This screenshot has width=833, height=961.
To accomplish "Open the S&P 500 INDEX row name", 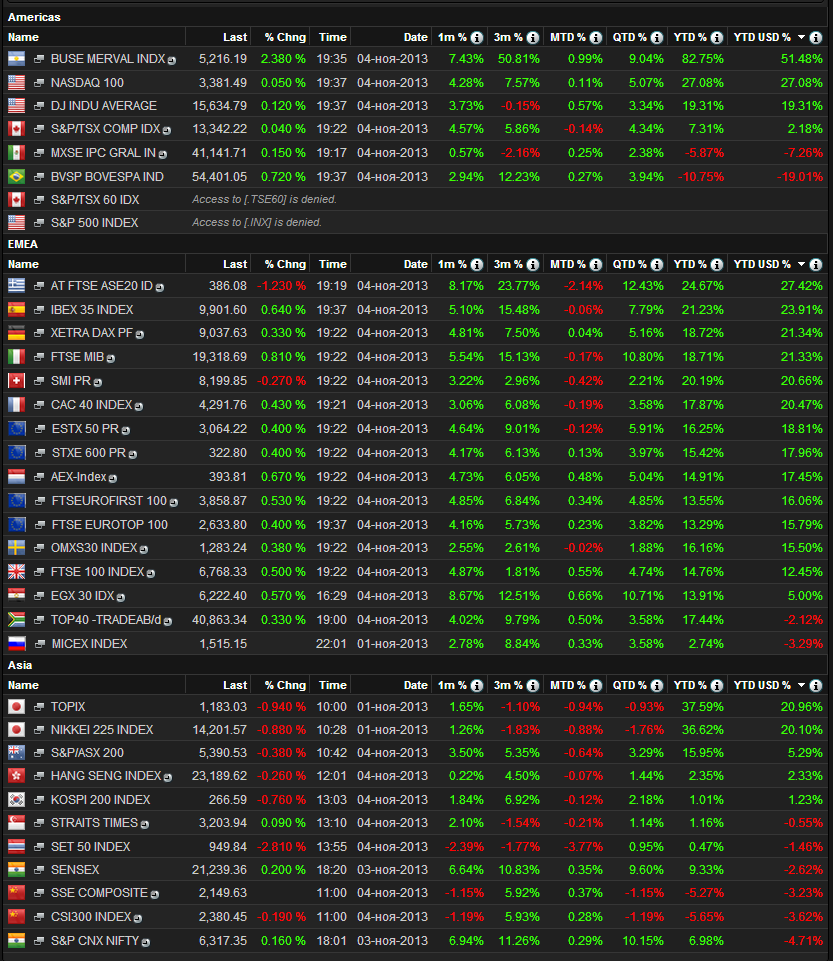I will (94, 223).
